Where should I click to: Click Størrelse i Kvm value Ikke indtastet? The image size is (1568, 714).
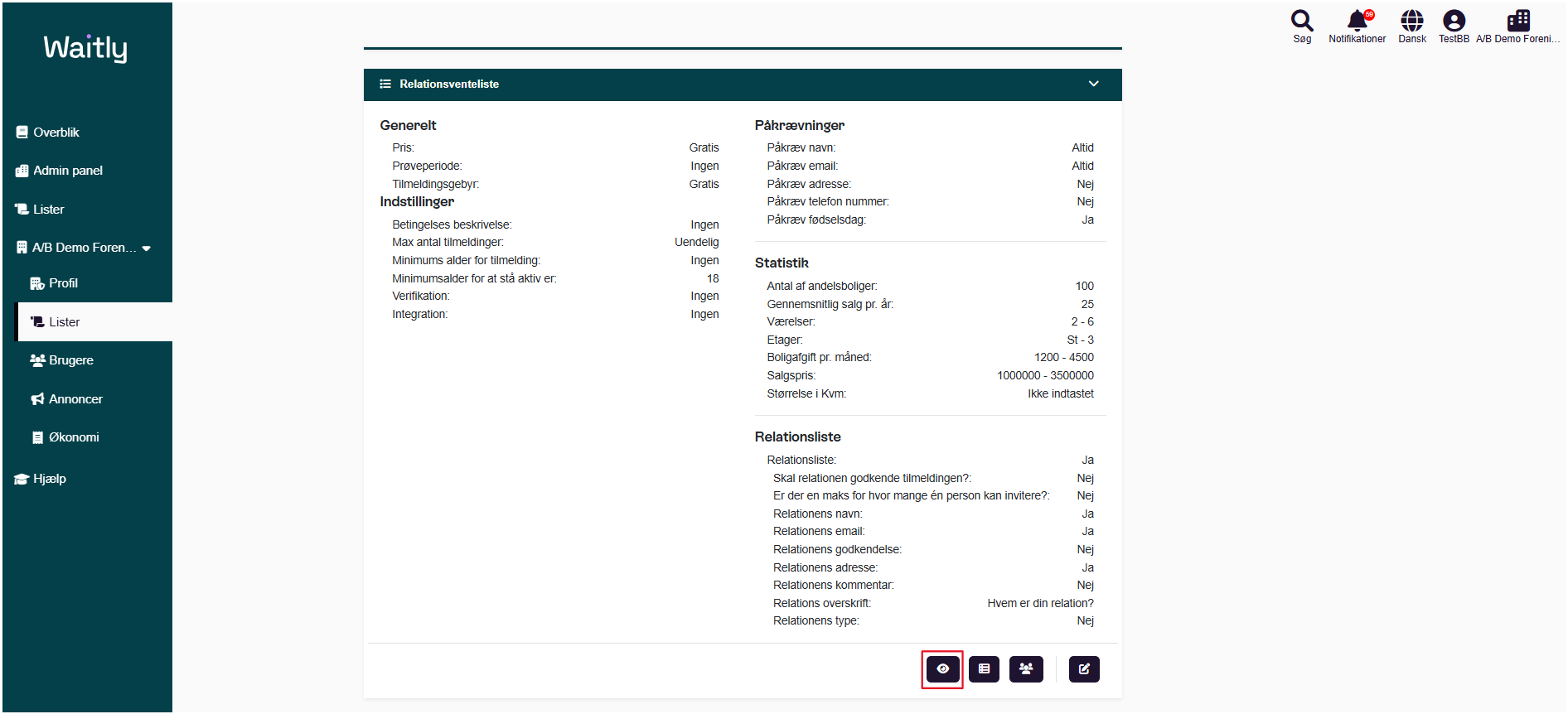(x=1060, y=393)
